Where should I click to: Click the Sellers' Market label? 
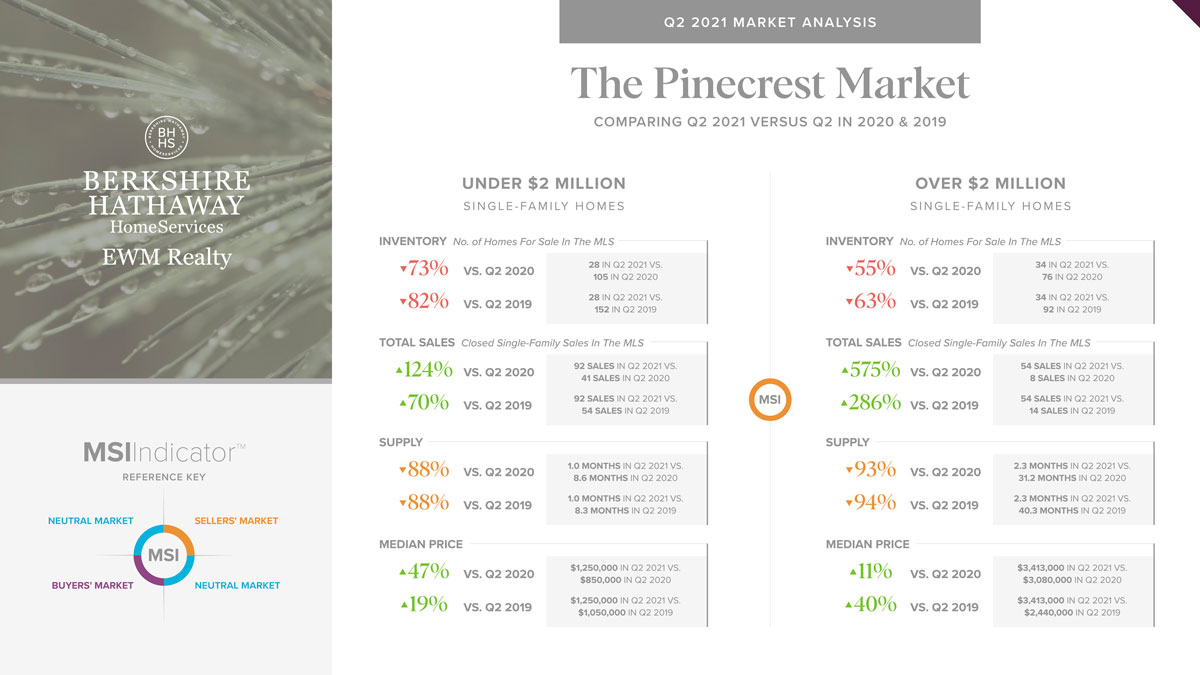pyautogui.click(x=236, y=521)
